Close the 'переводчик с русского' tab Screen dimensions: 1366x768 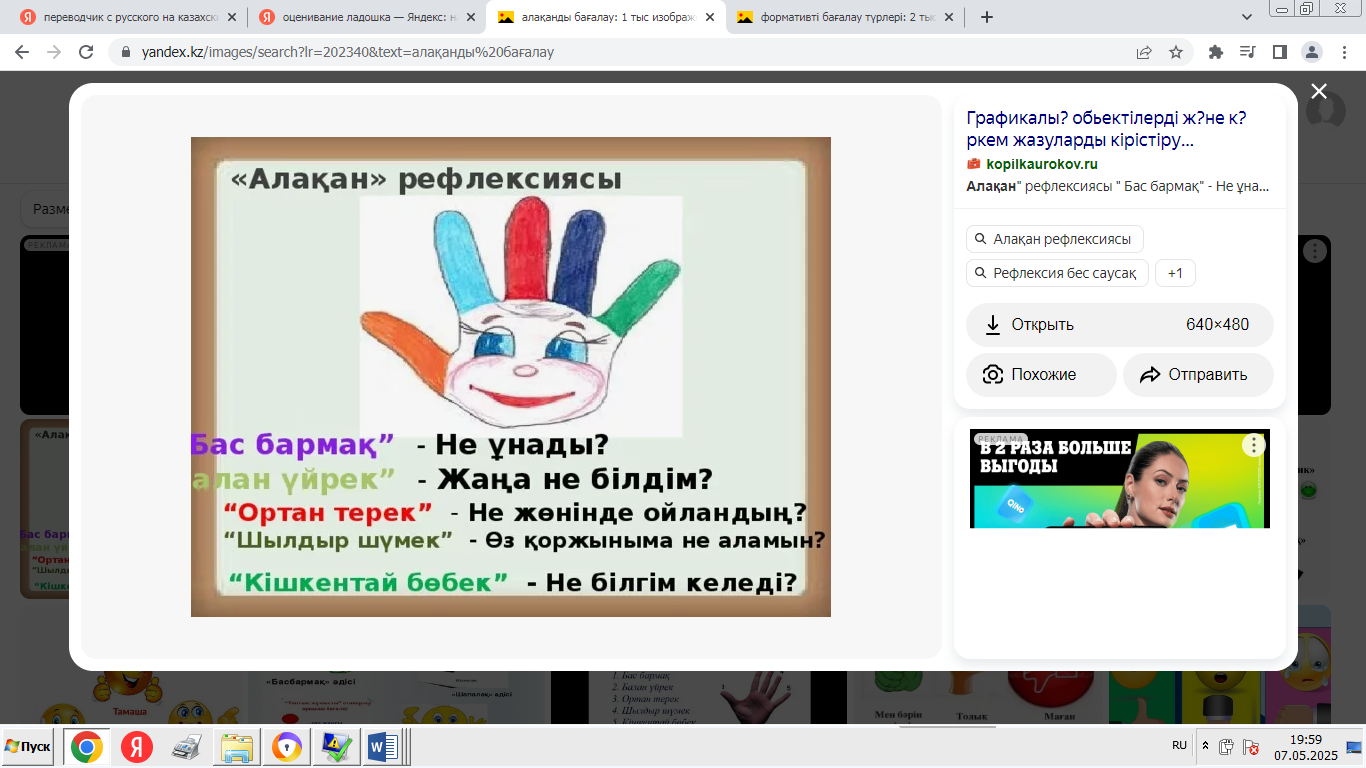pos(231,17)
